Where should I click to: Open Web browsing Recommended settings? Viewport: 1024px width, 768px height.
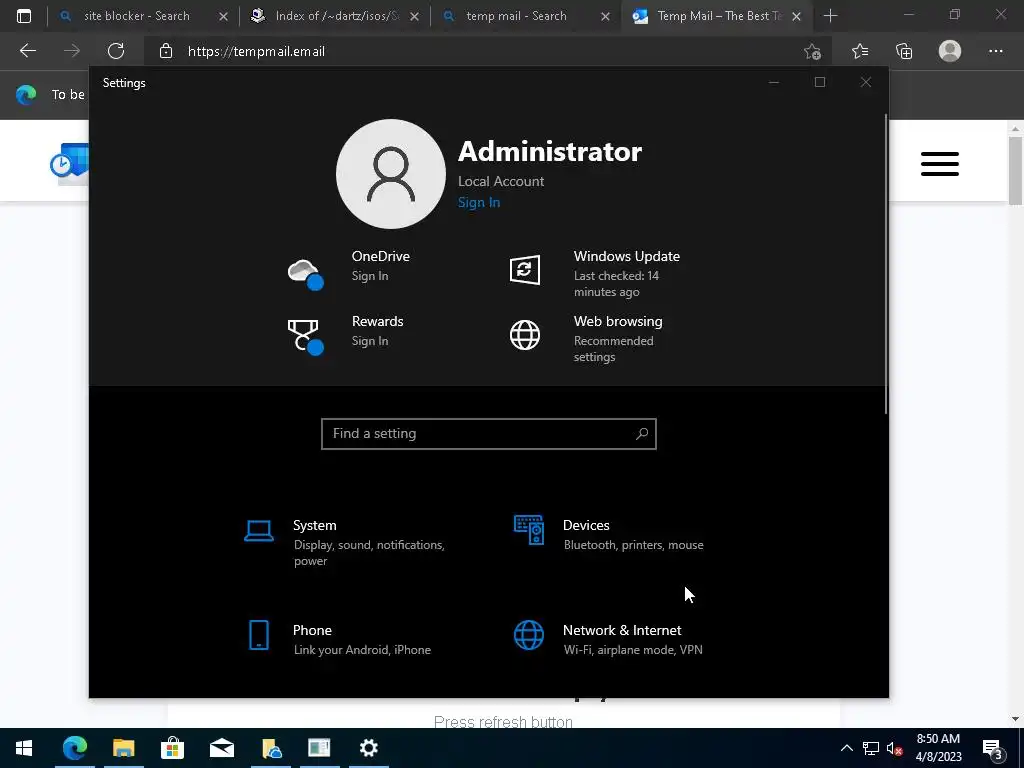tap(613, 349)
